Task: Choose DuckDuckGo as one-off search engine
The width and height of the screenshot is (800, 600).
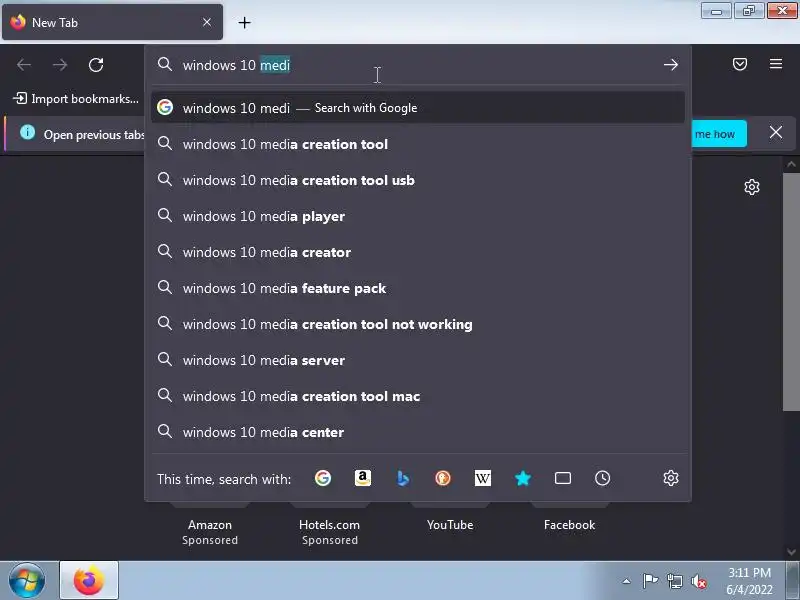Action: point(442,478)
